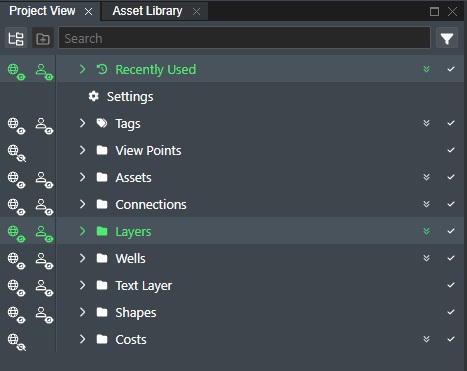Toggle user visibility for Text Layer

(x=44, y=288)
